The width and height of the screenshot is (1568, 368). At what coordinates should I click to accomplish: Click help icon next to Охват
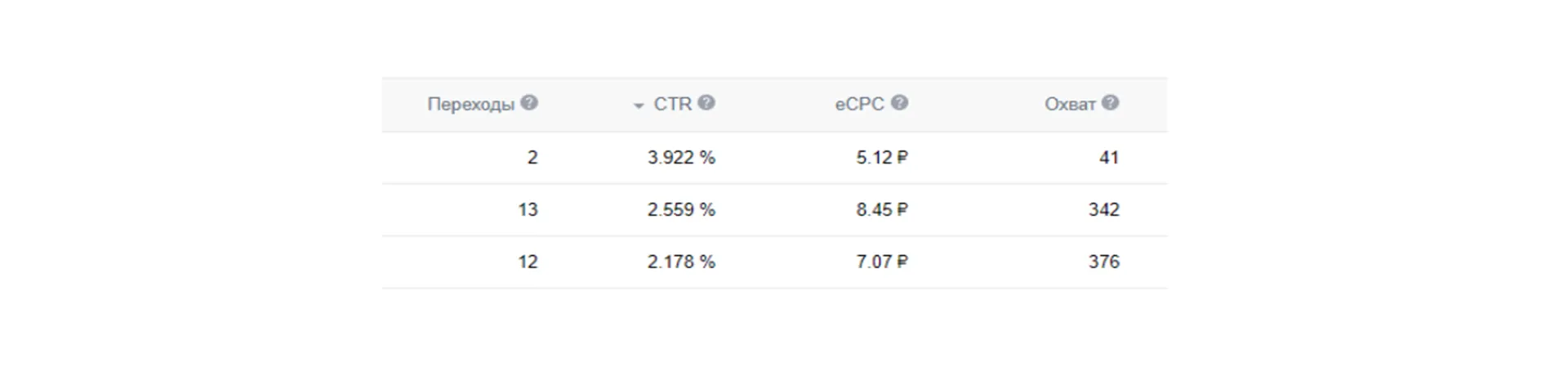point(1110,103)
